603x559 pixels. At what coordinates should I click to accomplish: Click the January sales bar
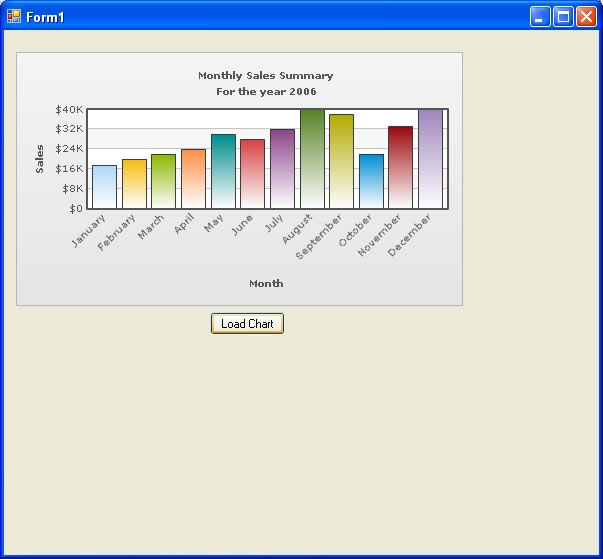click(104, 187)
